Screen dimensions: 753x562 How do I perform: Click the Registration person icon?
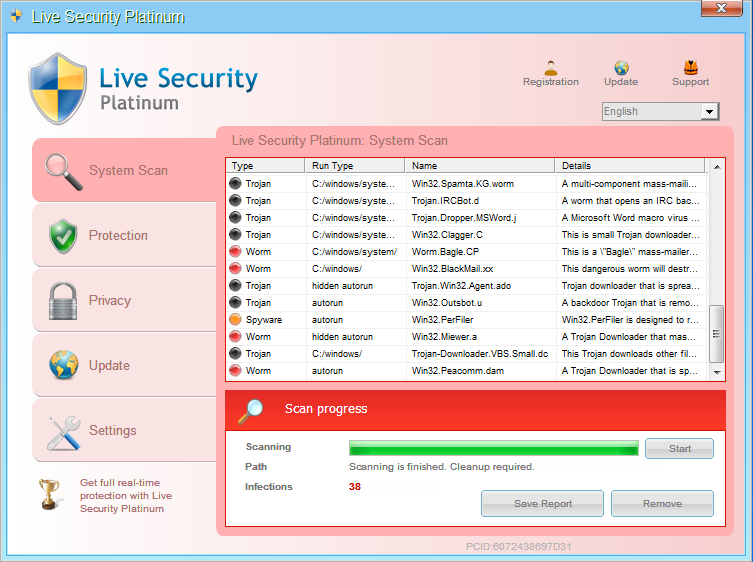[x=551, y=68]
